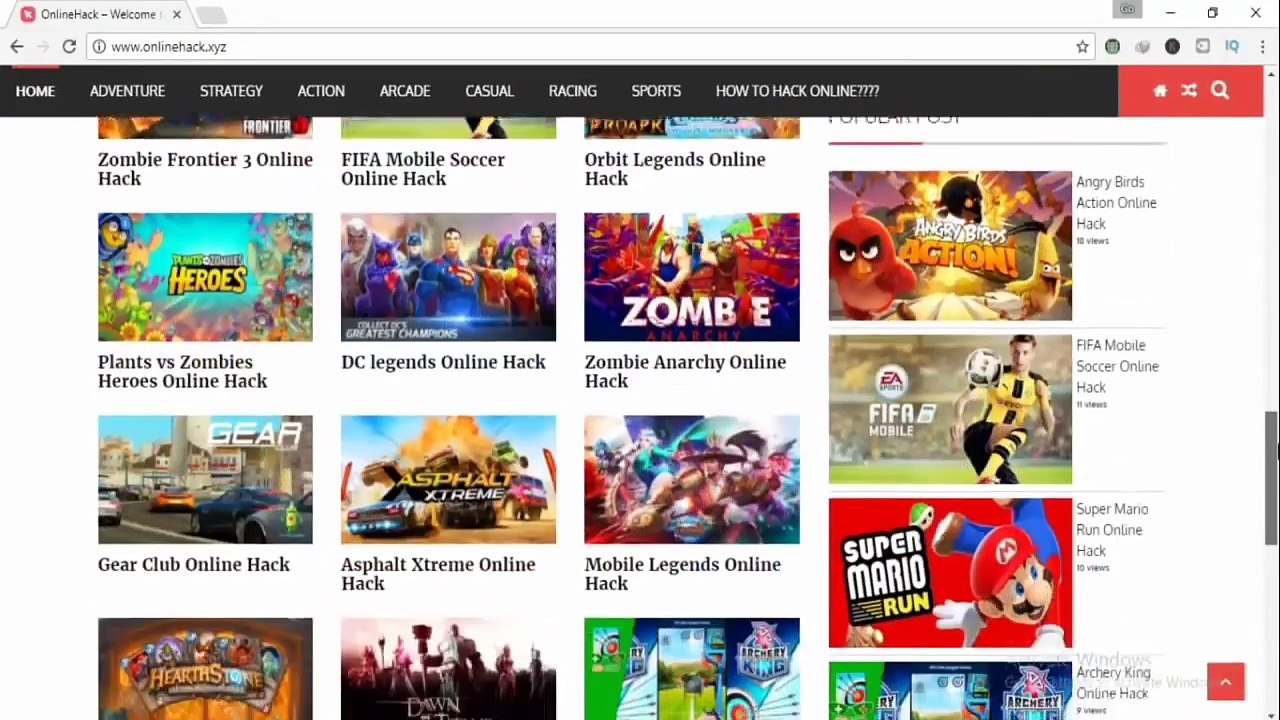Click the Gear Club thumbnail image
The image size is (1280, 720).
tap(205, 480)
